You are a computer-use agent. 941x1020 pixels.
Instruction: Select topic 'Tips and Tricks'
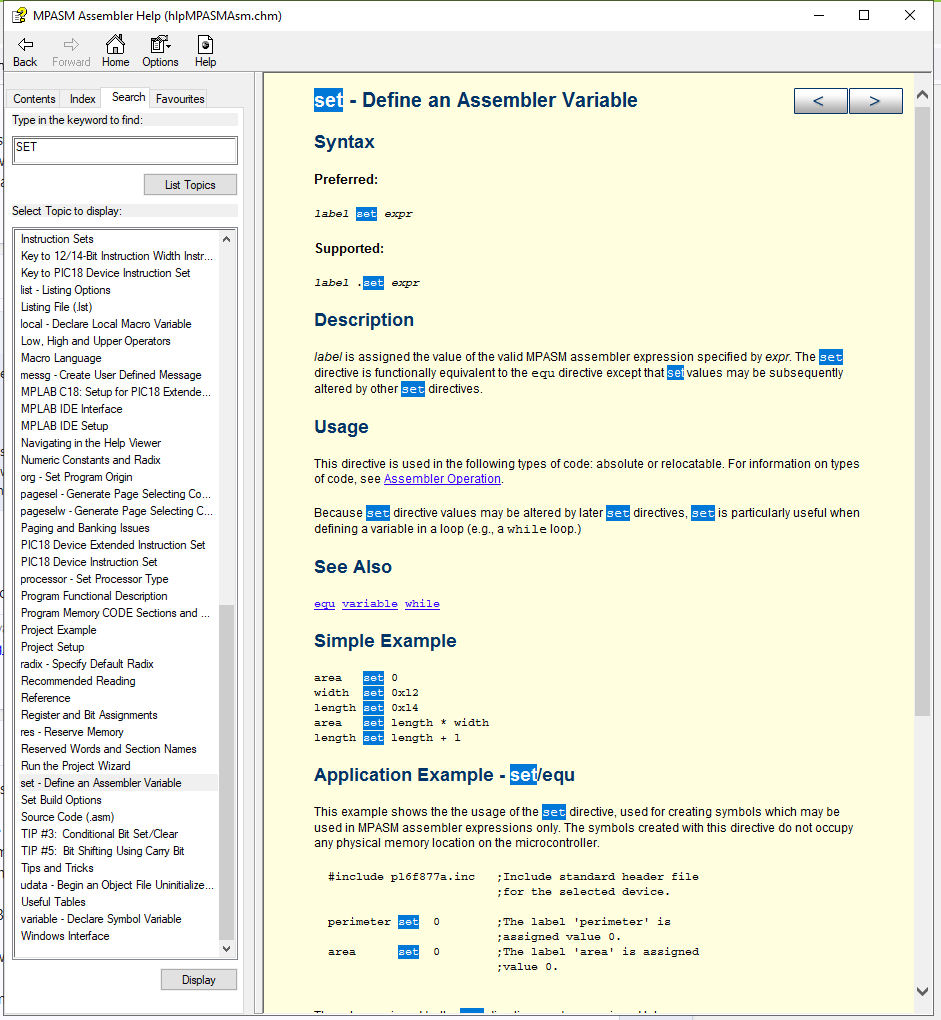point(57,868)
